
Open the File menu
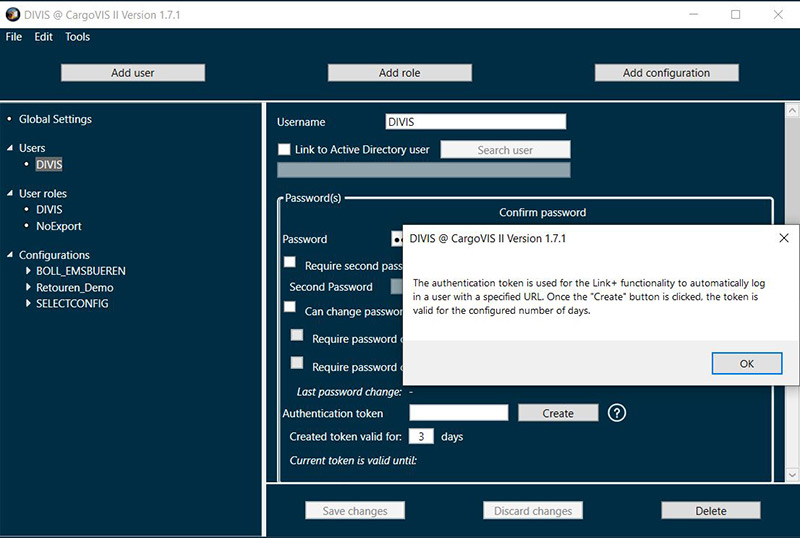(x=14, y=37)
